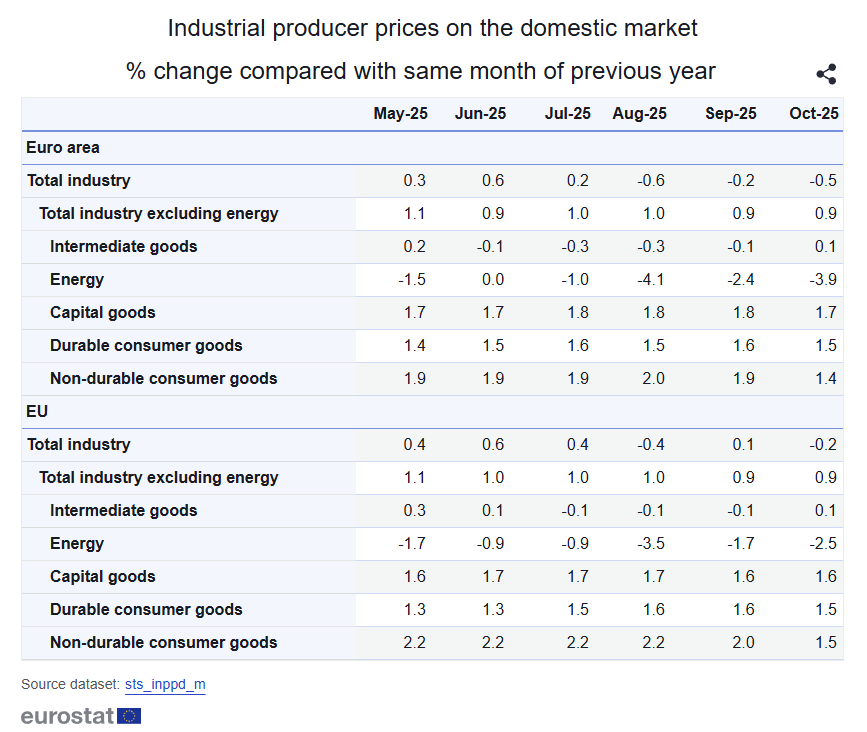
Task: Open the sts_inppd_m source dataset link
Action: (x=165, y=685)
